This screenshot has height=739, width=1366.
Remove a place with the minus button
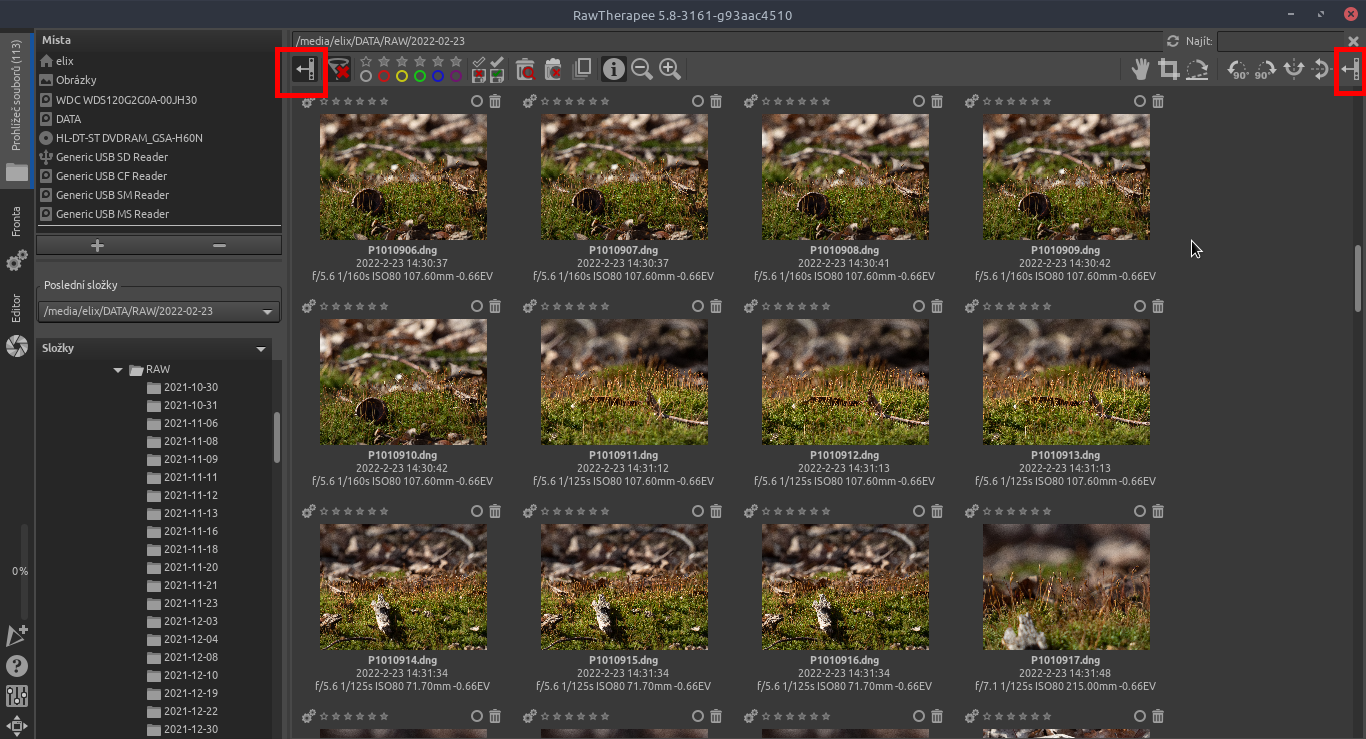220,245
